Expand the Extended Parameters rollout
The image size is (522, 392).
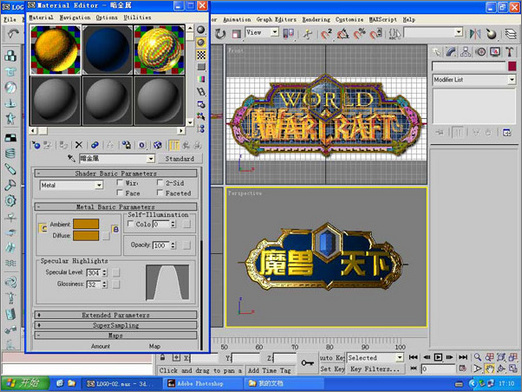(x=115, y=315)
